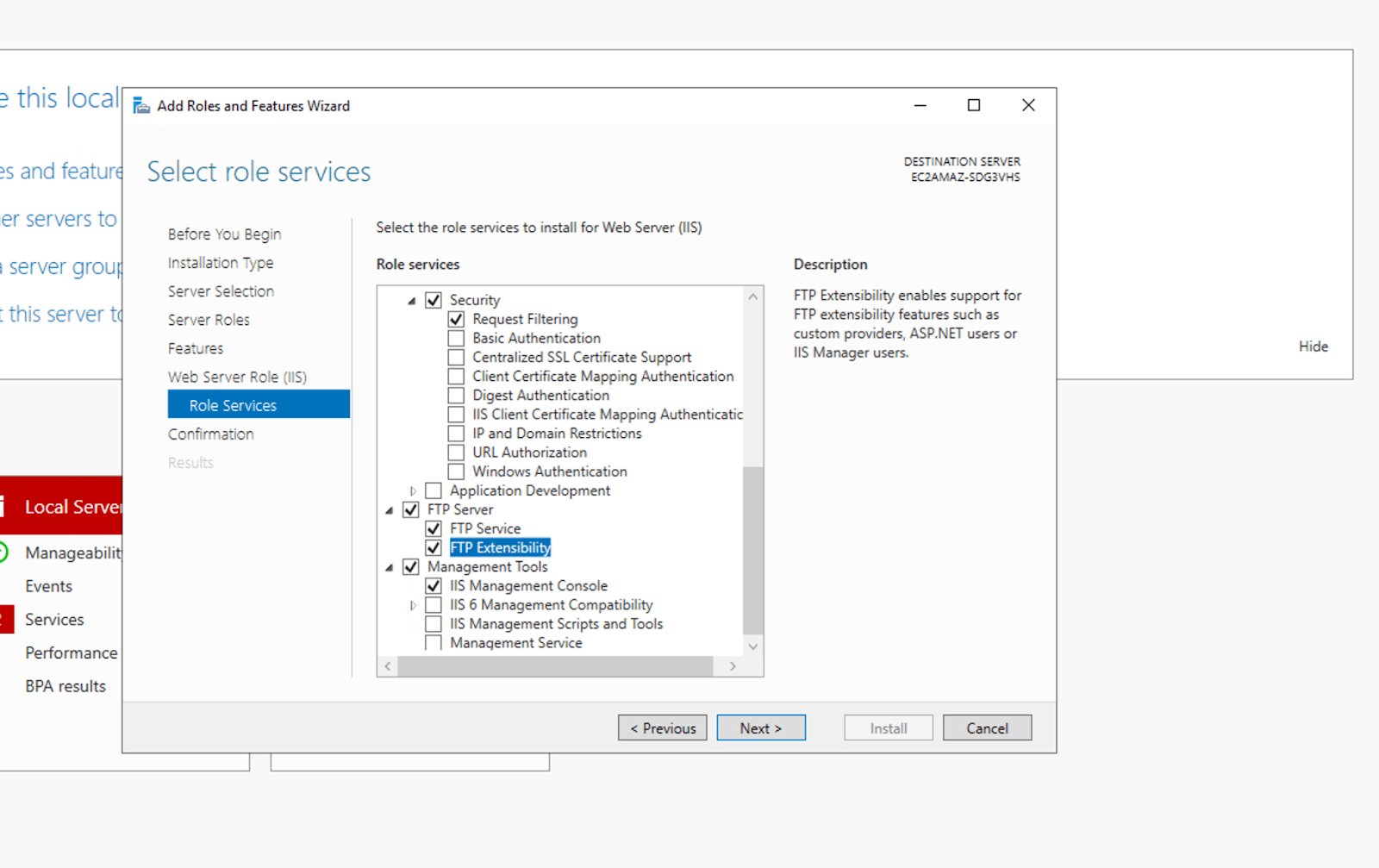The width and height of the screenshot is (1379, 868).
Task: Check IIS 6 Management Compatibility
Action: pos(434,604)
